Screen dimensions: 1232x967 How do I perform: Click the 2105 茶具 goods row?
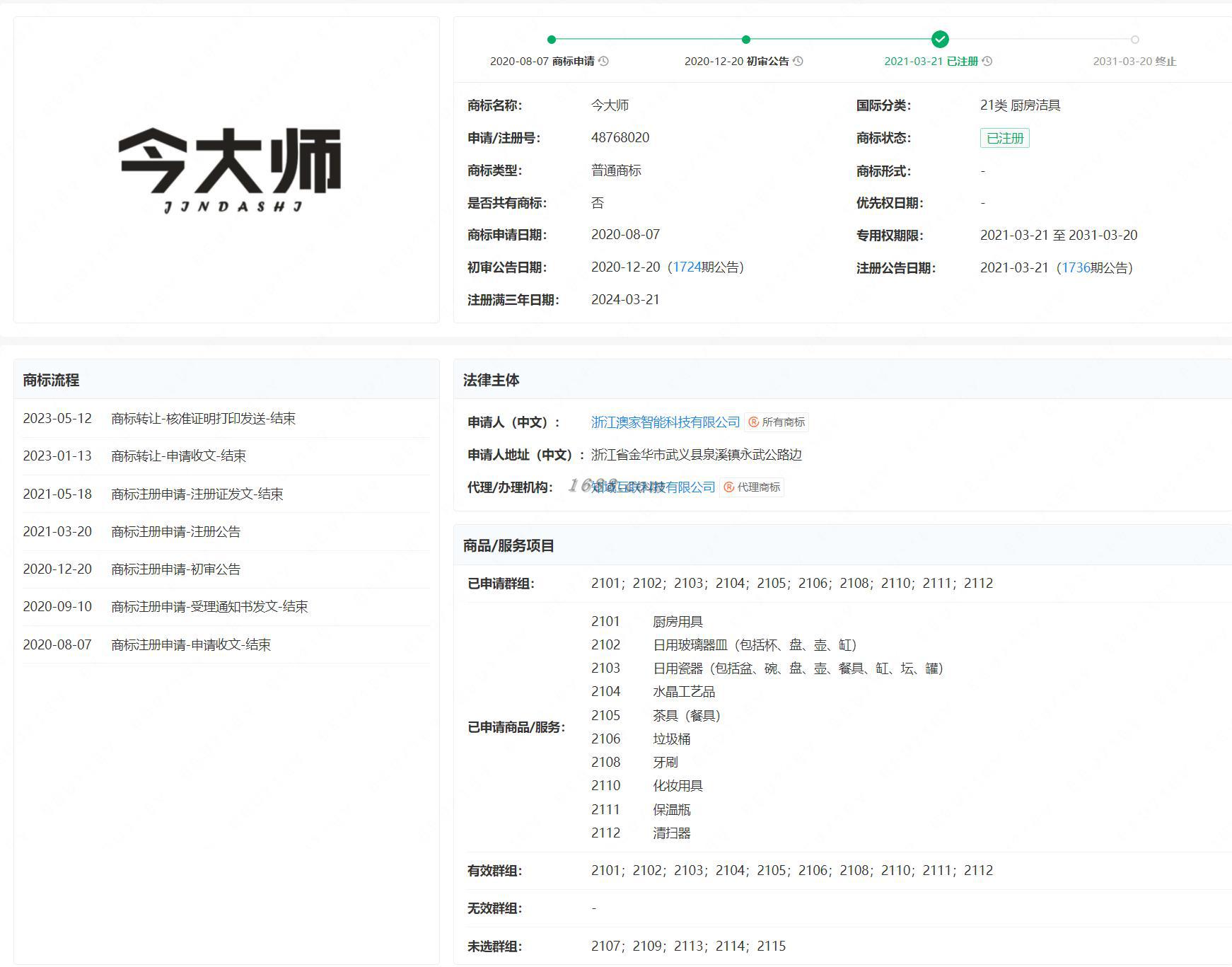[x=656, y=716]
